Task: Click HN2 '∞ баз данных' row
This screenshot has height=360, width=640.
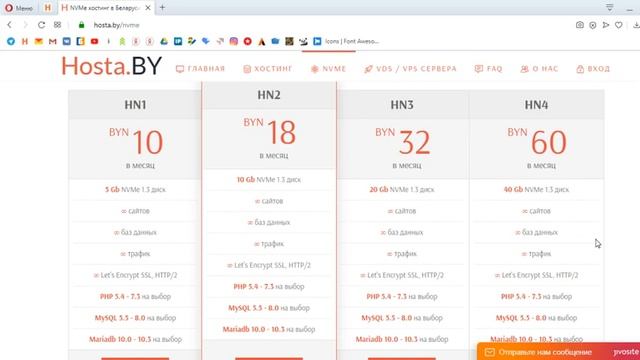Action: click(269, 222)
